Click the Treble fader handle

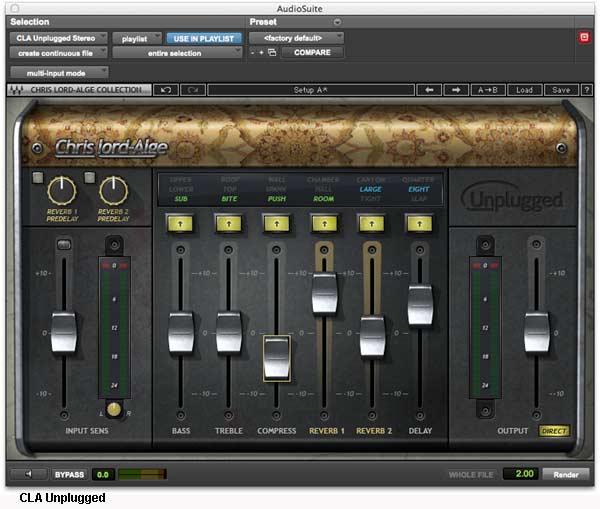click(229, 333)
